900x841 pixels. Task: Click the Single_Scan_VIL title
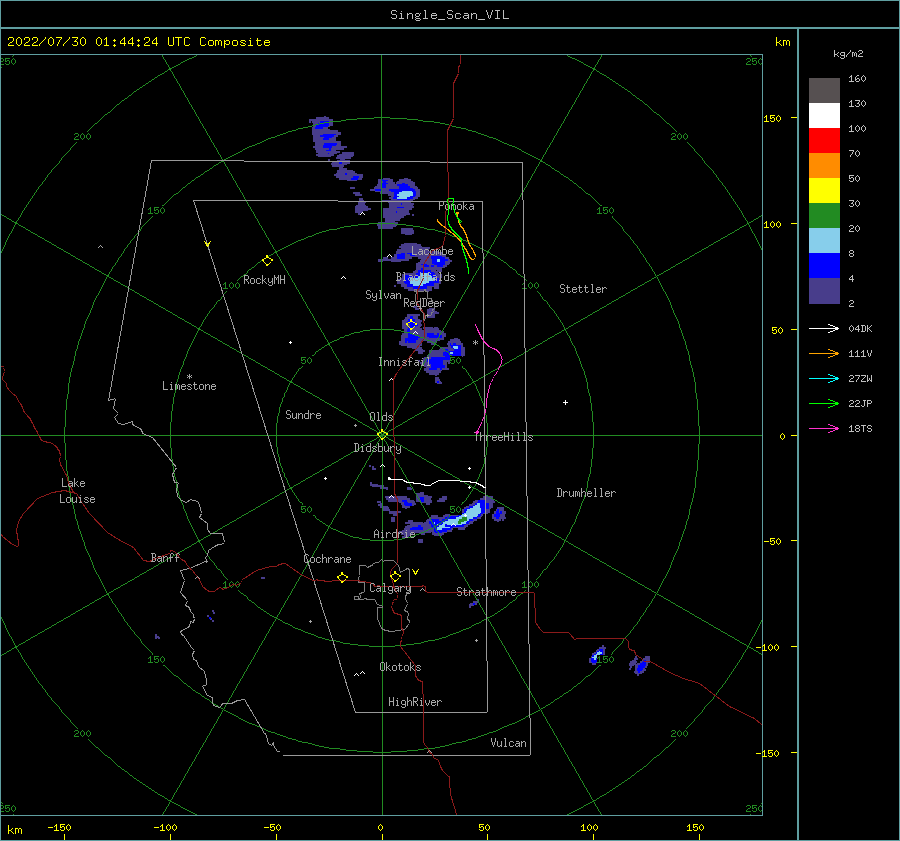tap(449, 14)
